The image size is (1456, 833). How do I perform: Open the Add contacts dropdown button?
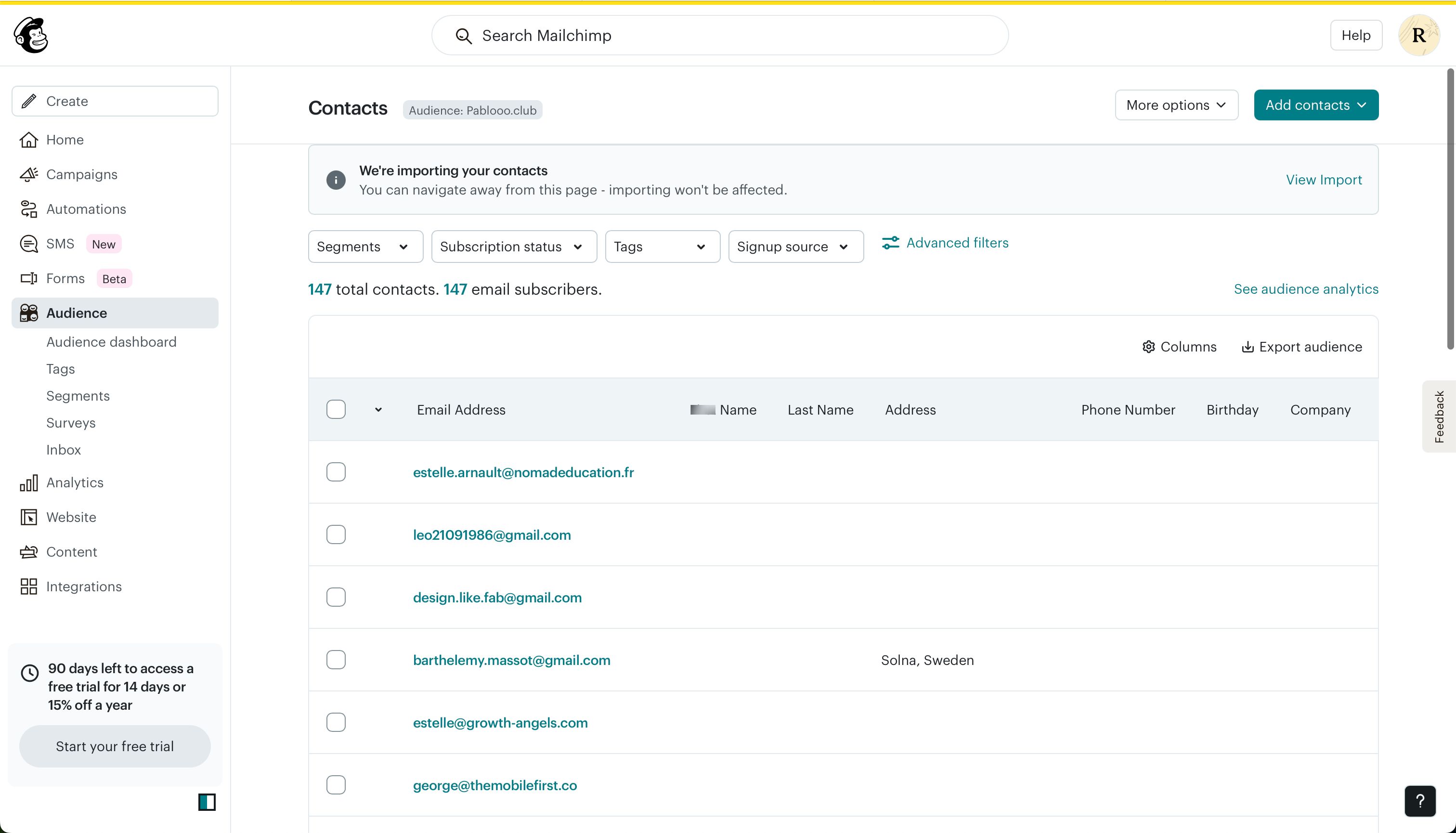[1316, 105]
